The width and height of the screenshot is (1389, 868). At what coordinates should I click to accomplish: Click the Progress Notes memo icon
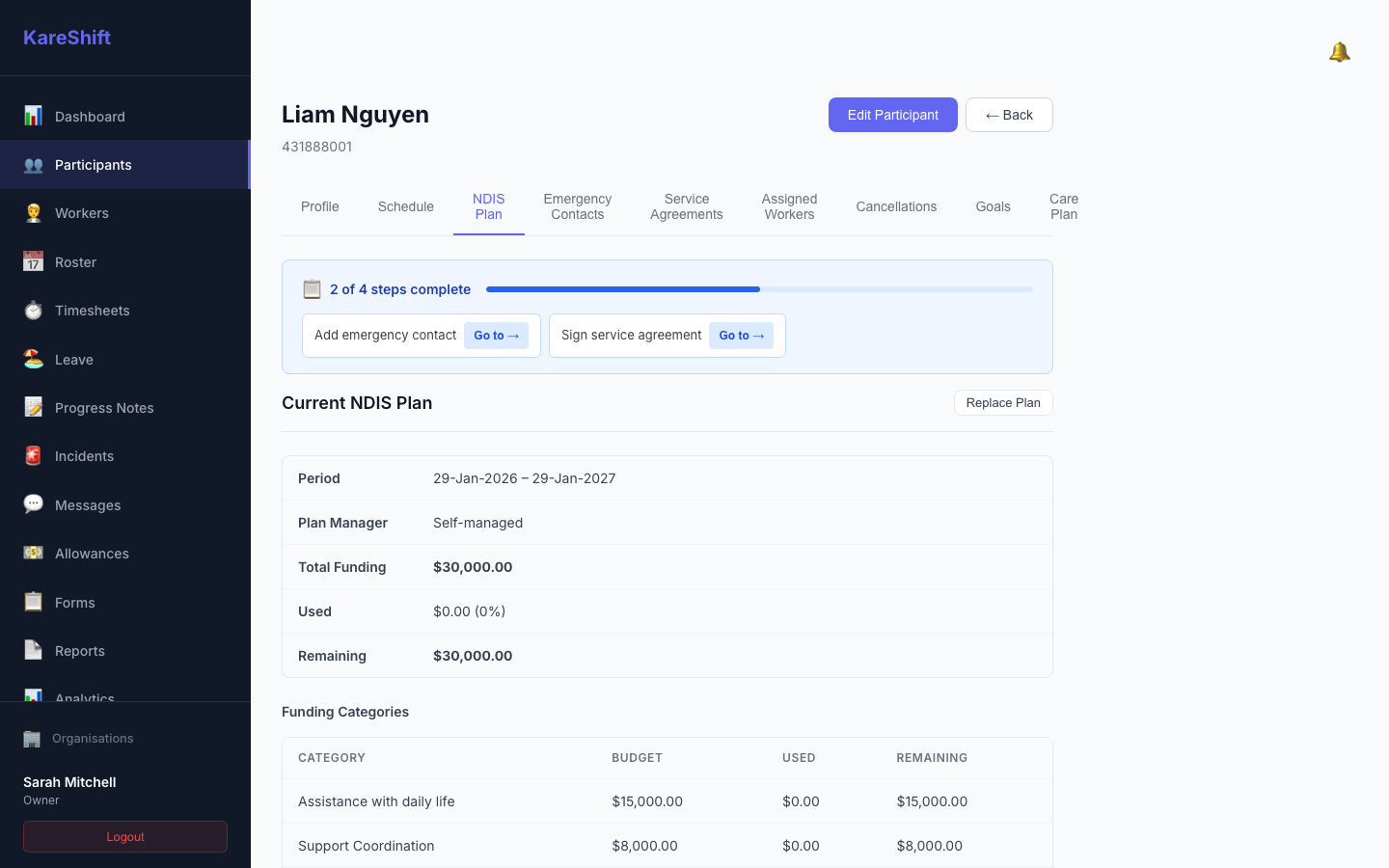33,407
